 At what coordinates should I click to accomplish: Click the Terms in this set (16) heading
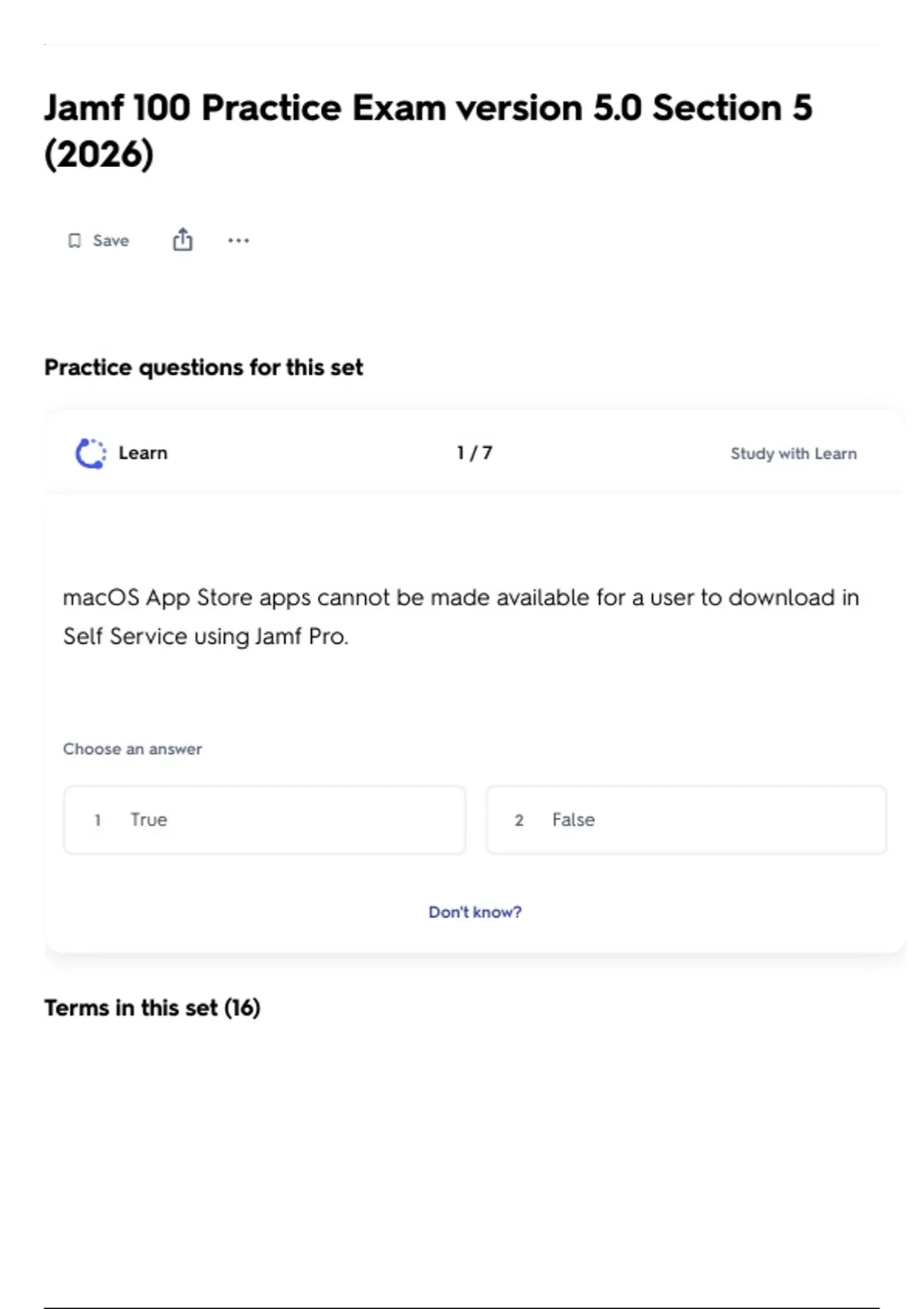tap(152, 1008)
